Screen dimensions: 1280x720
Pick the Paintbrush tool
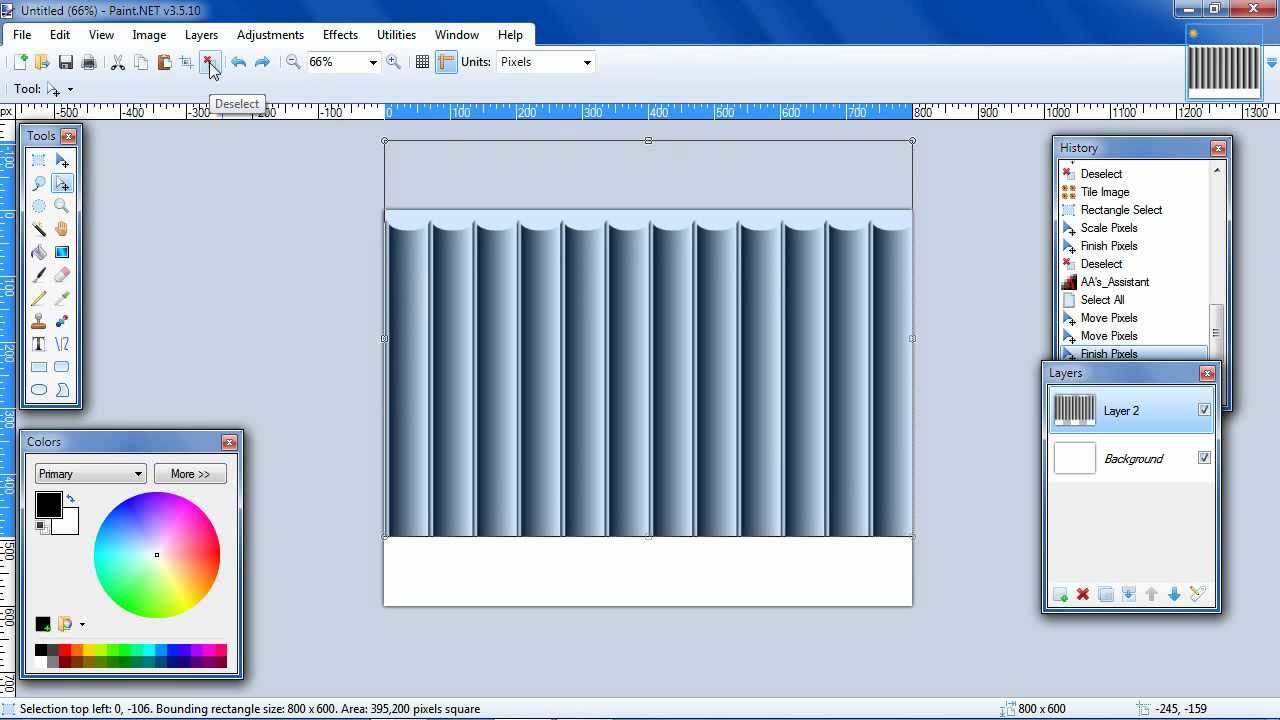pos(39,275)
